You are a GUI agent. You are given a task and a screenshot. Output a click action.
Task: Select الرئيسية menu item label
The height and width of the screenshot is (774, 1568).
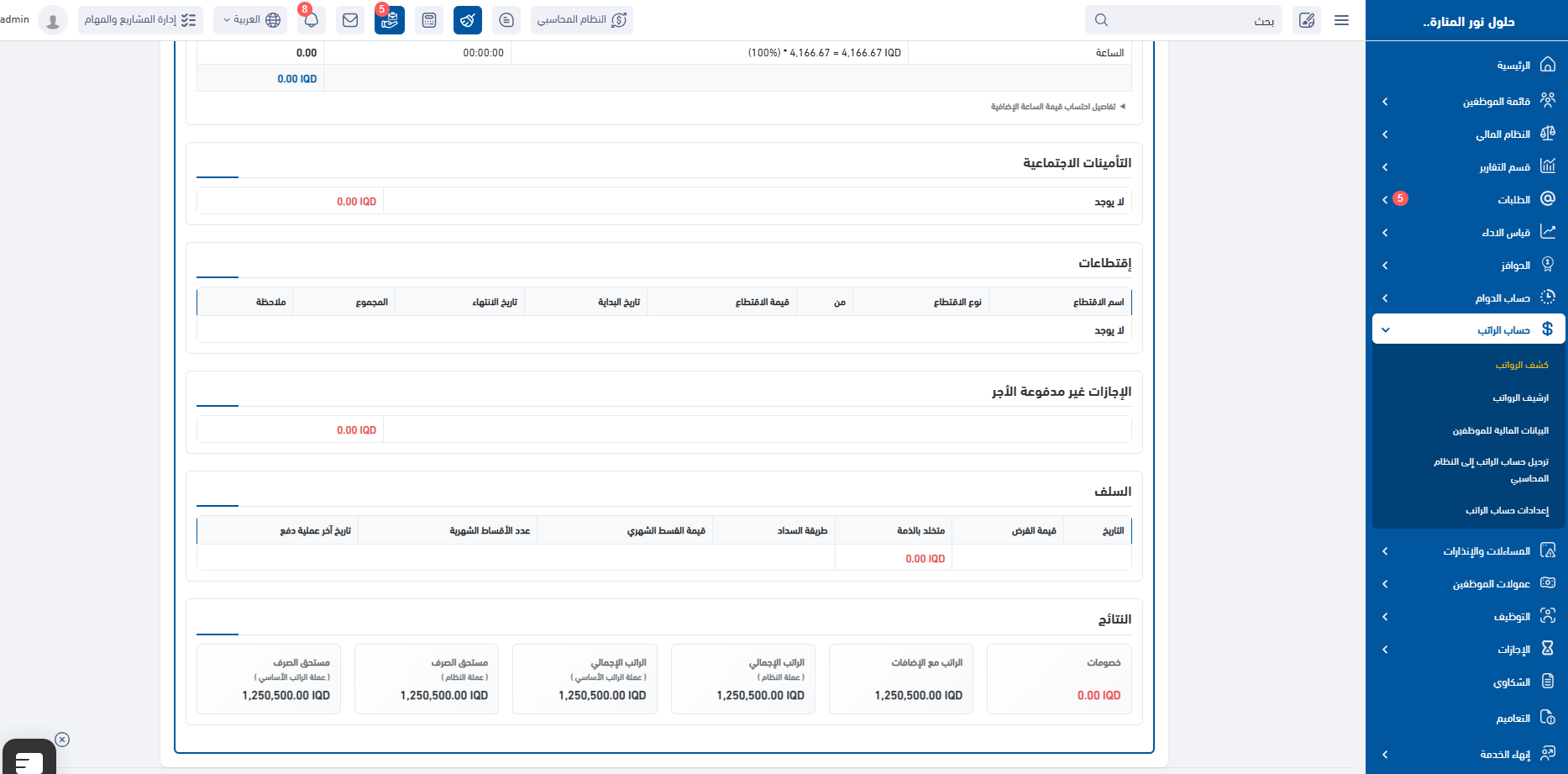pyautogui.click(x=1513, y=66)
